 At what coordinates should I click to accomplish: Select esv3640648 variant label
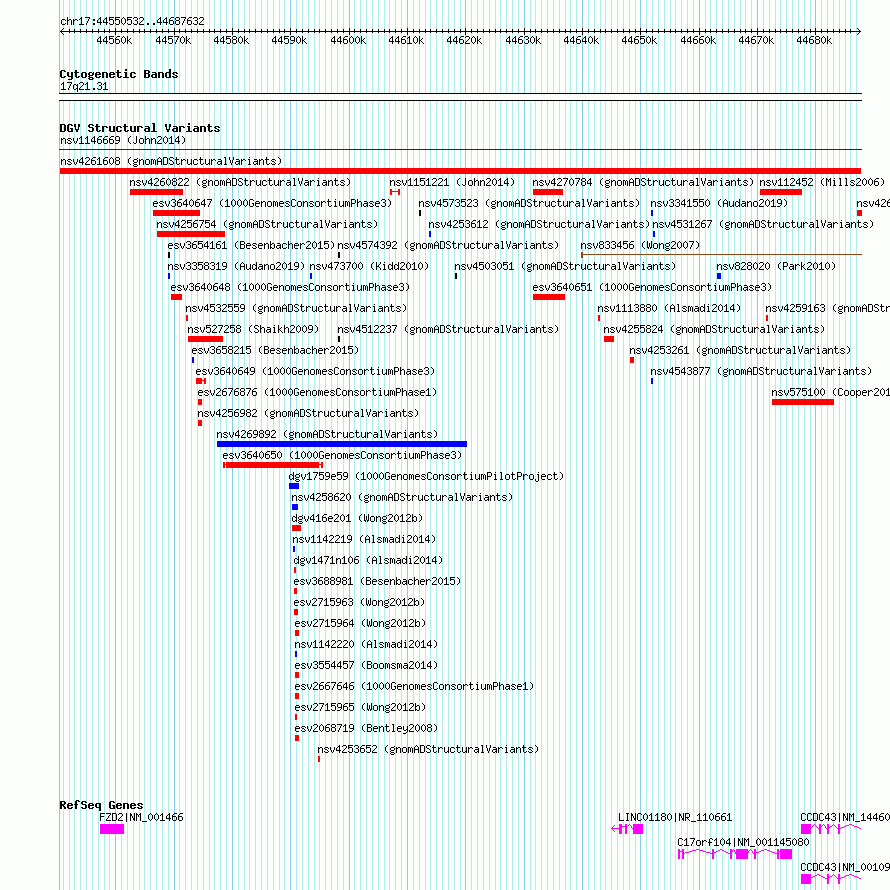click(x=290, y=287)
